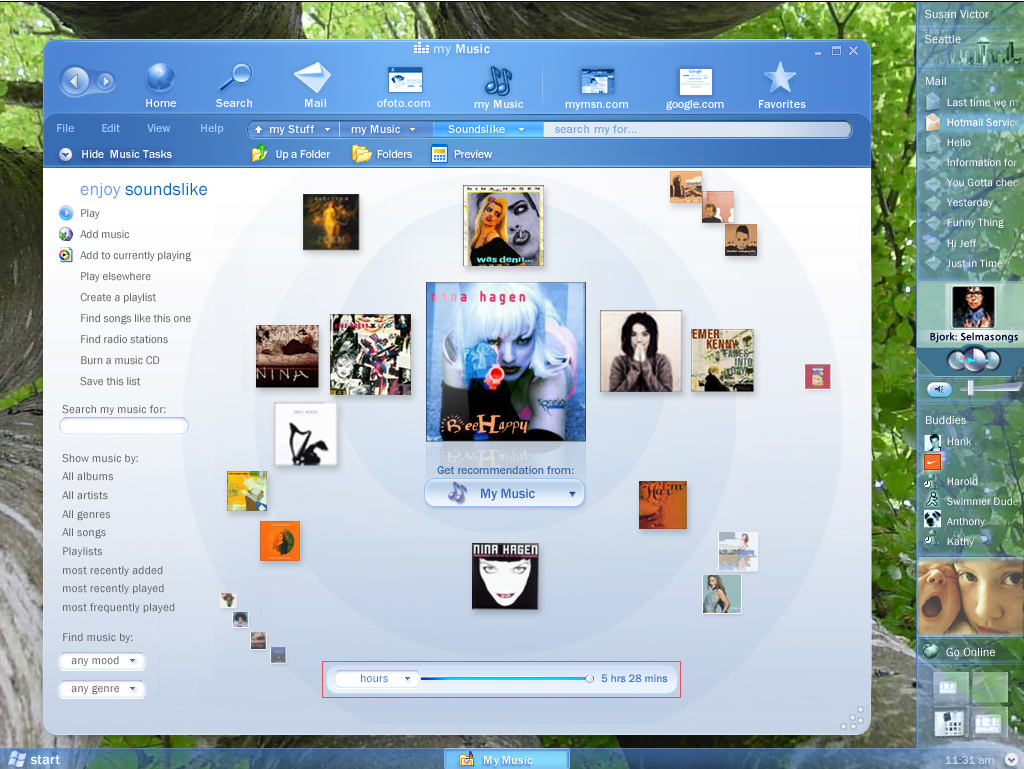Image resolution: width=1024 pixels, height=769 pixels.
Task: Open the File menu
Action: click(65, 128)
